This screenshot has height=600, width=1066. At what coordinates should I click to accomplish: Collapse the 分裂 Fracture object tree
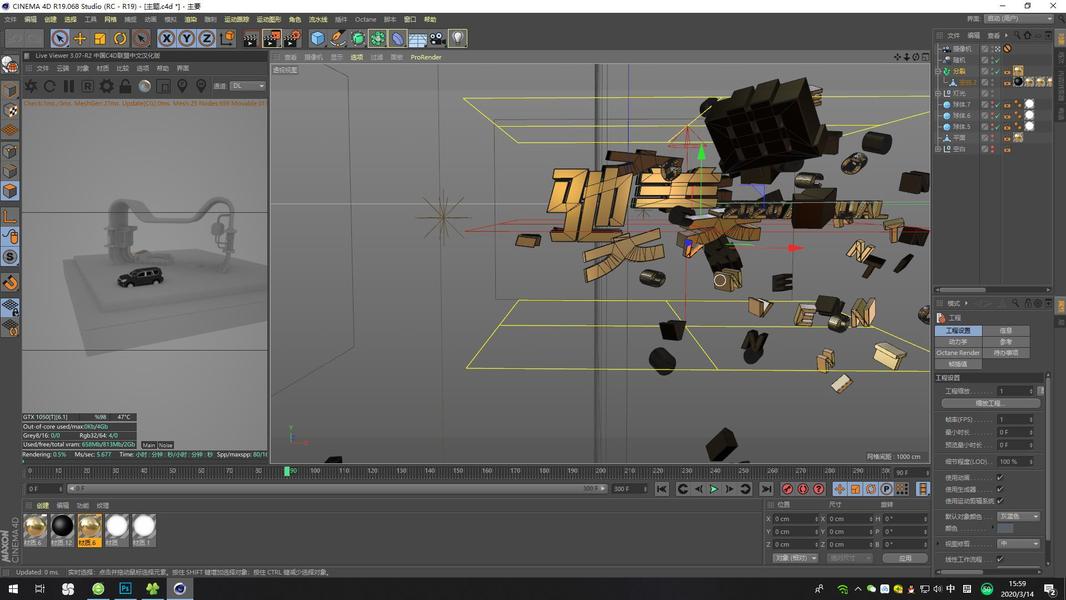938,71
